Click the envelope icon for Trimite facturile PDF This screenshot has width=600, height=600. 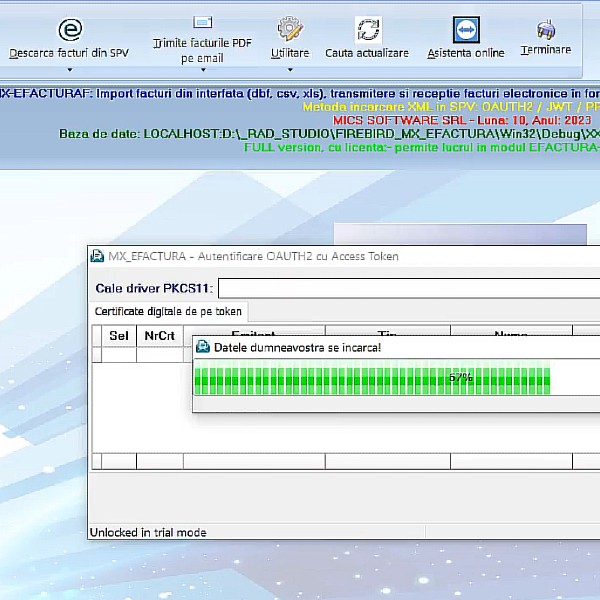point(202,22)
